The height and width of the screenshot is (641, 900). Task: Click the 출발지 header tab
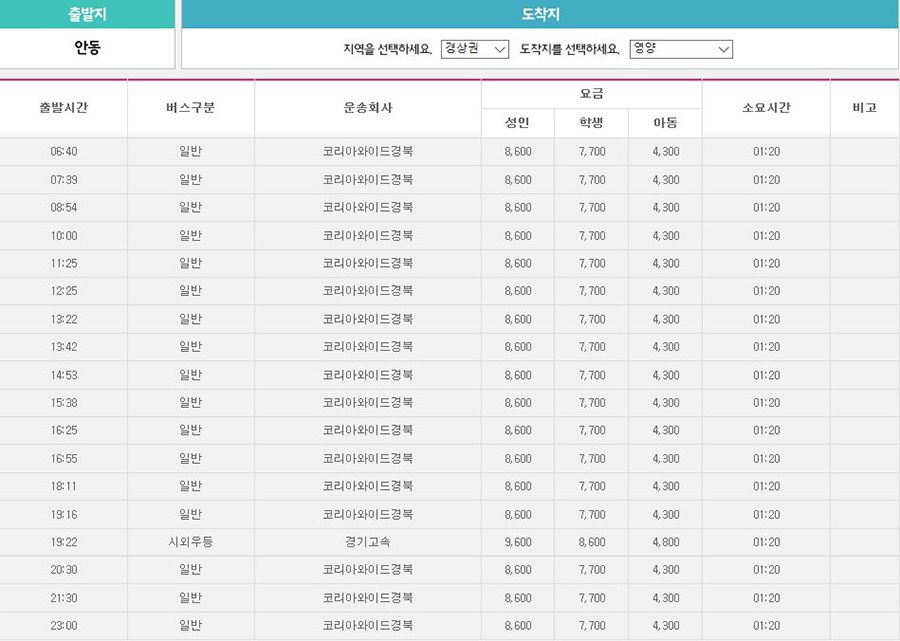[x=87, y=14]
